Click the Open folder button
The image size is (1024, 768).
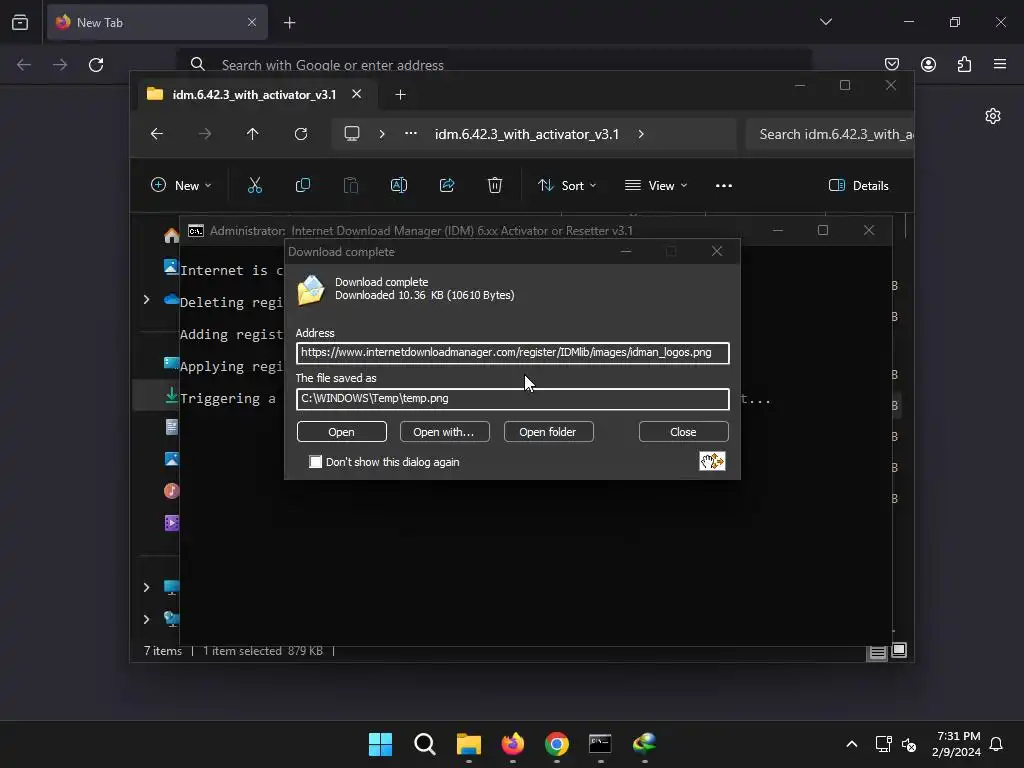click(548, 432)
